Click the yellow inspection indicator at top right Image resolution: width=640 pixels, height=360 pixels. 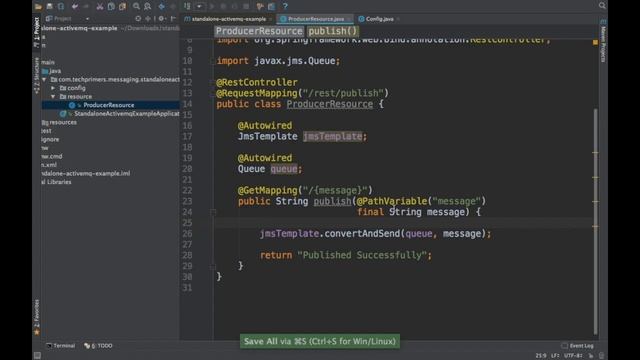(595, 42)
